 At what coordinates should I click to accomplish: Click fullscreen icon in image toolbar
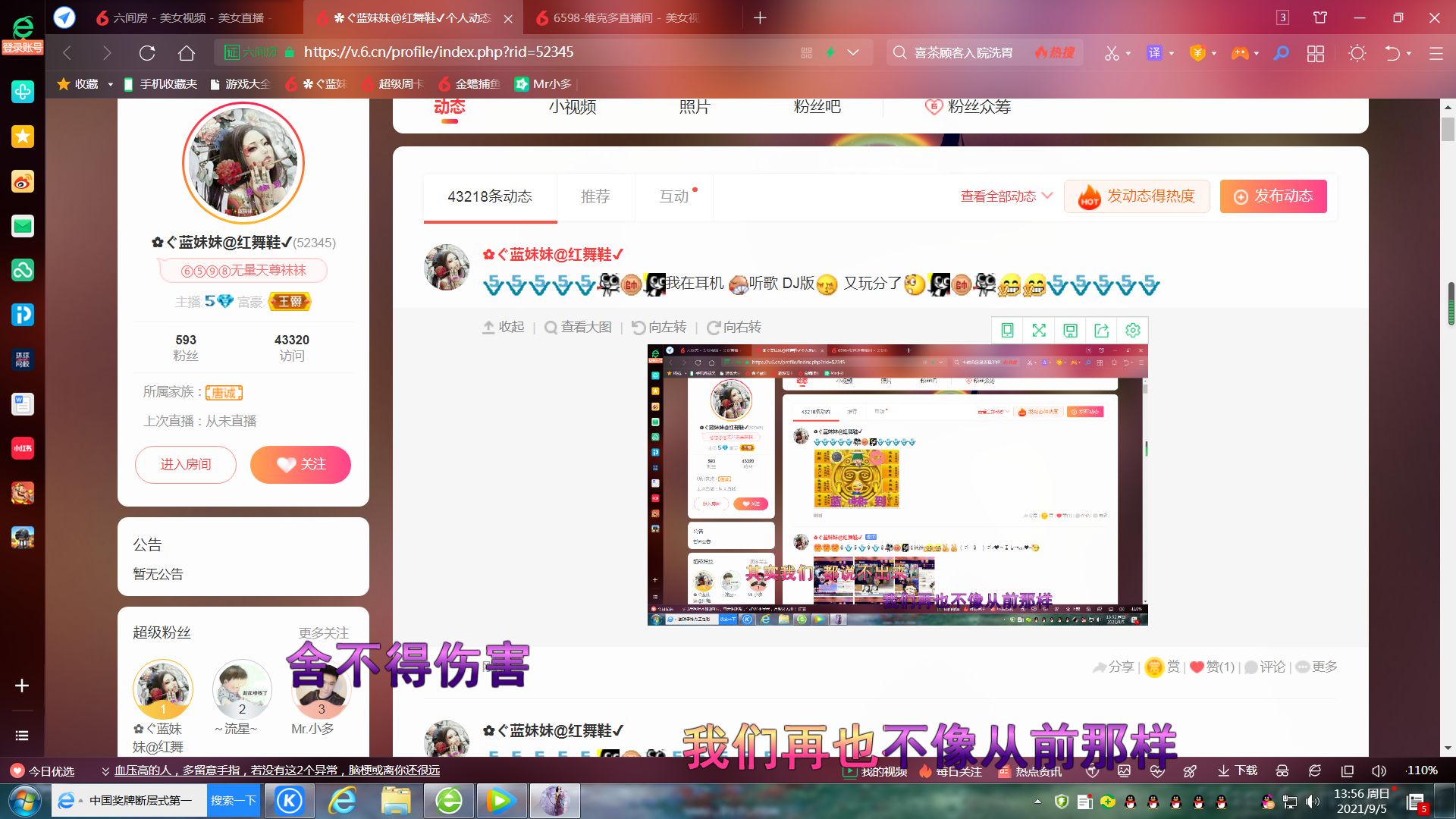(x=1039, y=330)
